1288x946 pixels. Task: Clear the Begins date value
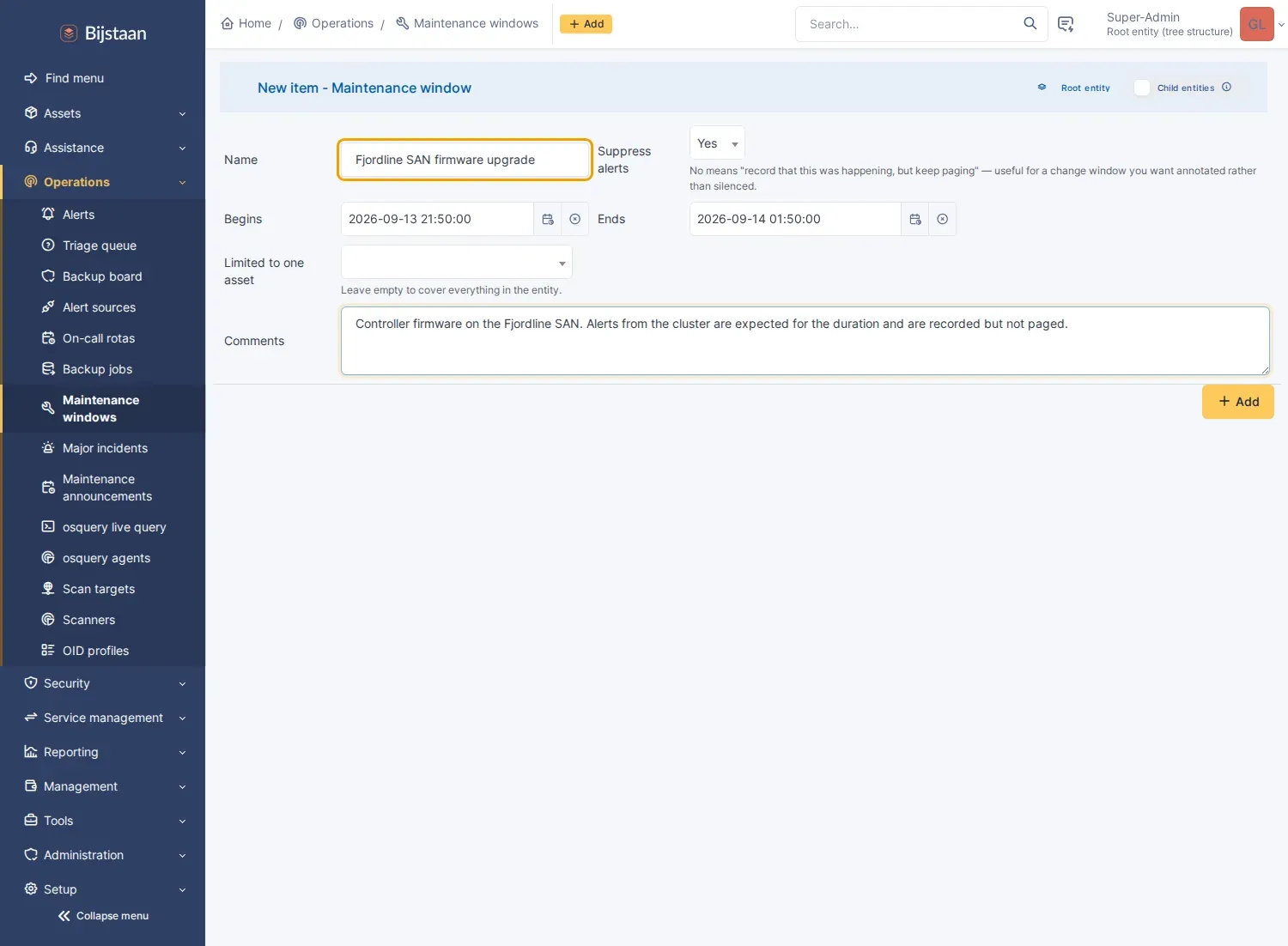(575, 219)
